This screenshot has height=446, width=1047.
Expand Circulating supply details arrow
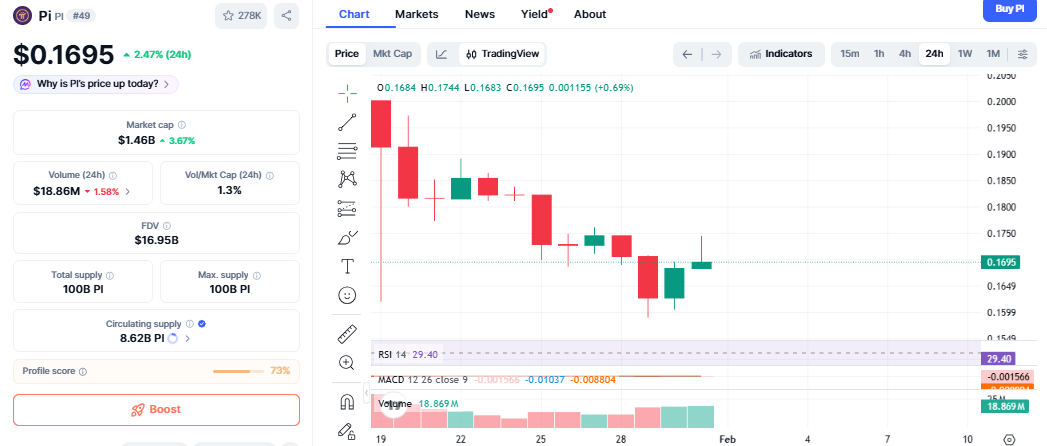pyautogui.click(x=187, y=339)
